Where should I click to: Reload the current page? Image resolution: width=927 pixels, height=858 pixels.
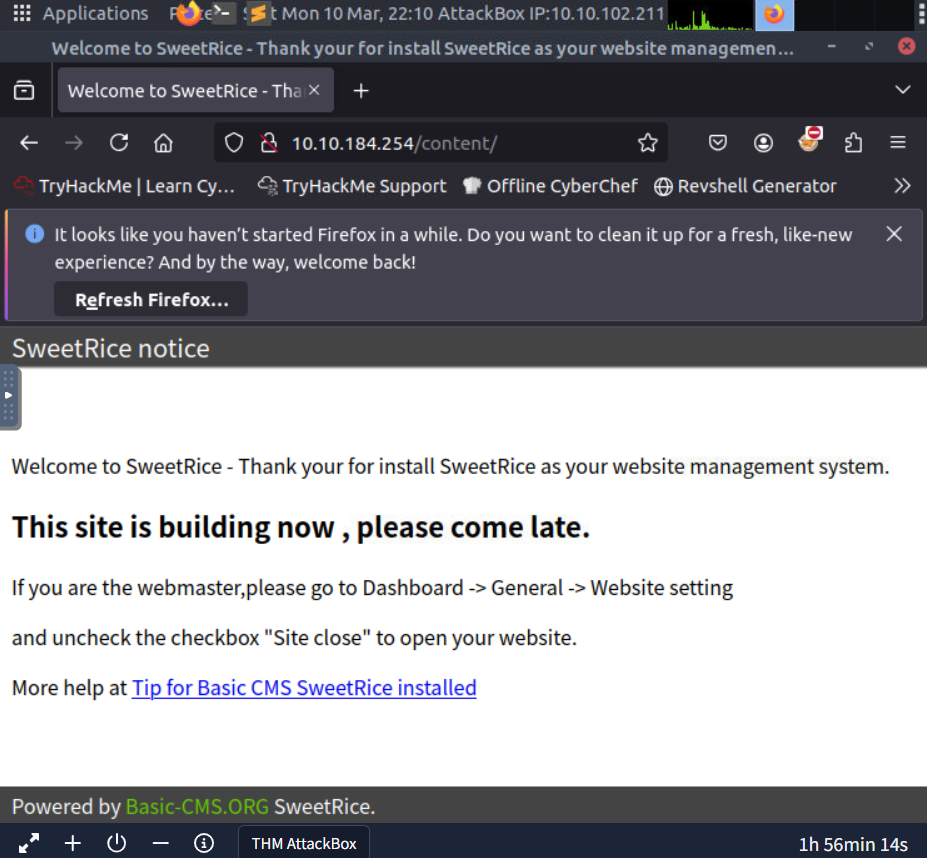[119, 143]
